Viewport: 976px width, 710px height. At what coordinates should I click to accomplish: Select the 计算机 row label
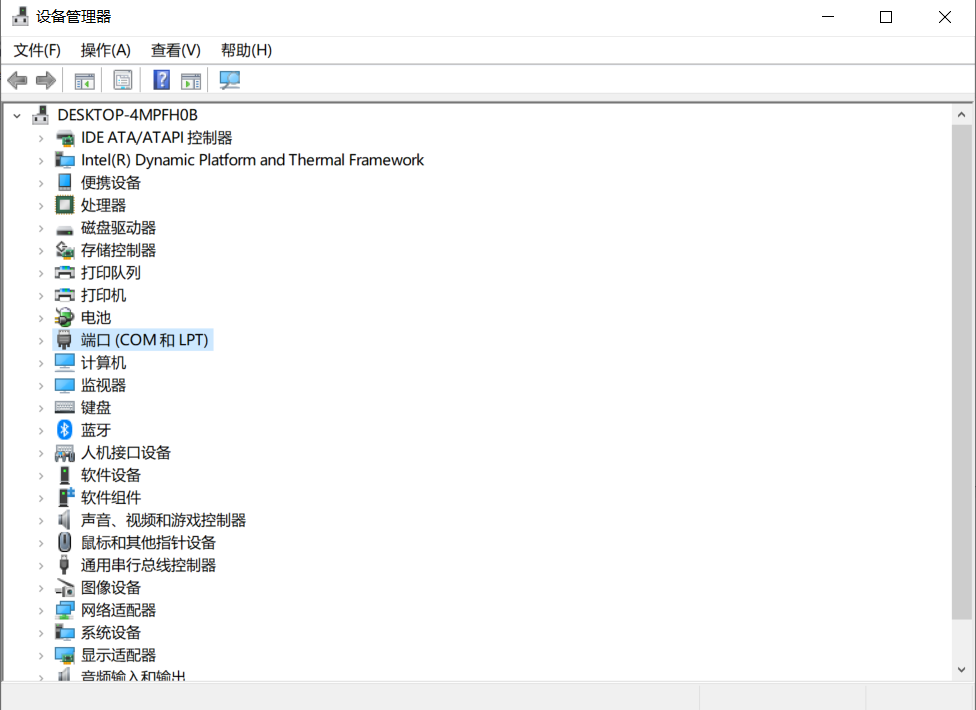103,363
